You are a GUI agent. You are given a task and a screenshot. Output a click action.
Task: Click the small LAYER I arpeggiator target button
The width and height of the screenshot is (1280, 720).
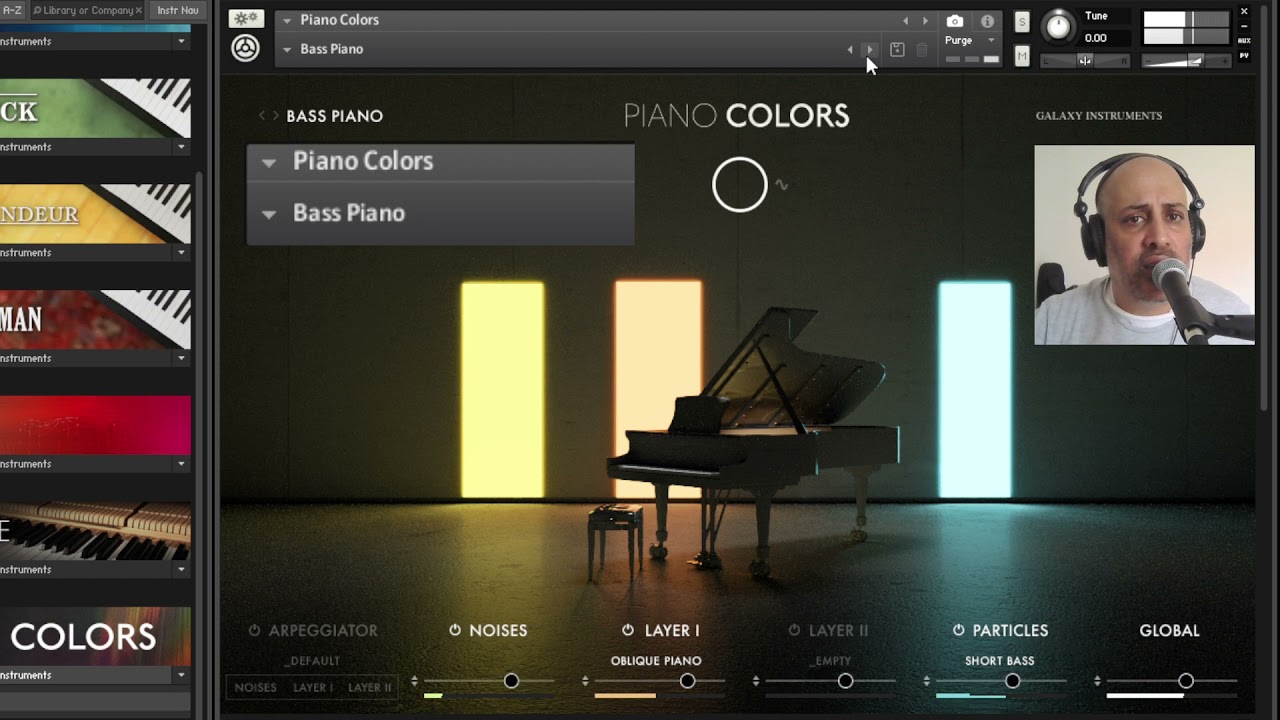[312, 688]
